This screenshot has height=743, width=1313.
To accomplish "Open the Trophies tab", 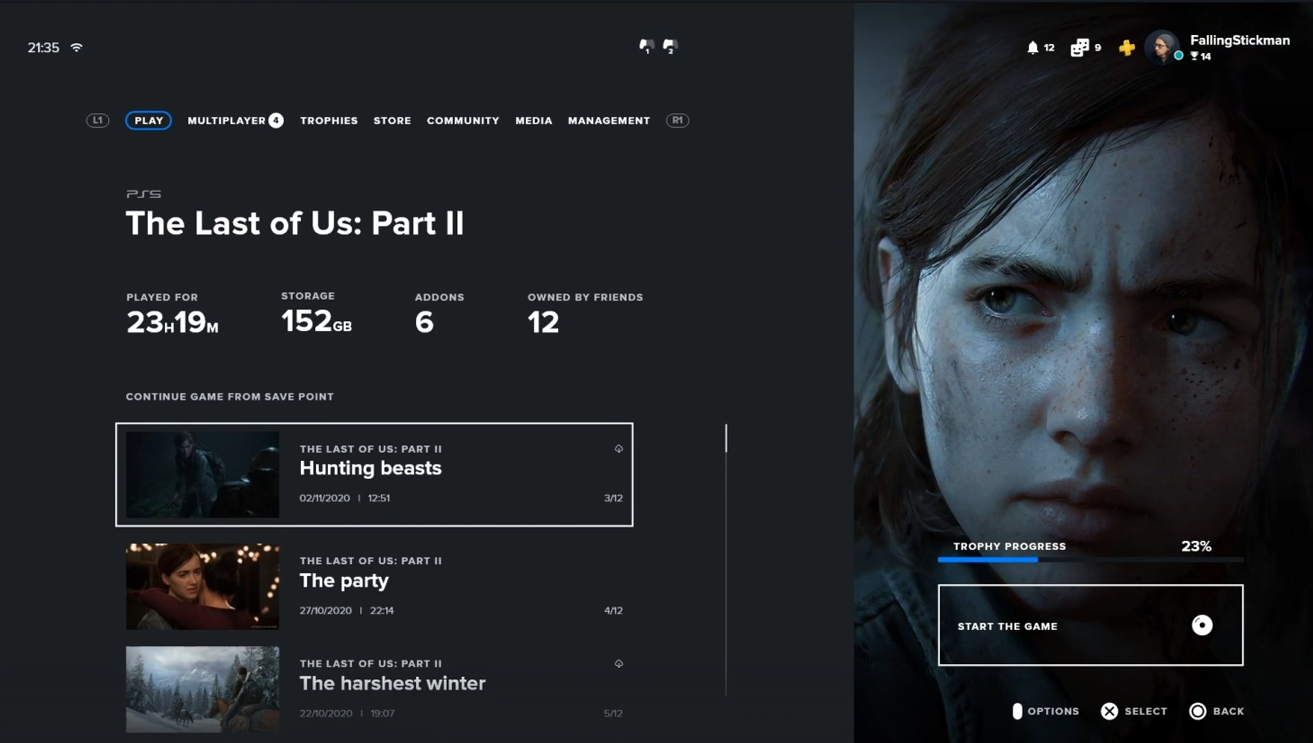I will (329, 120).
